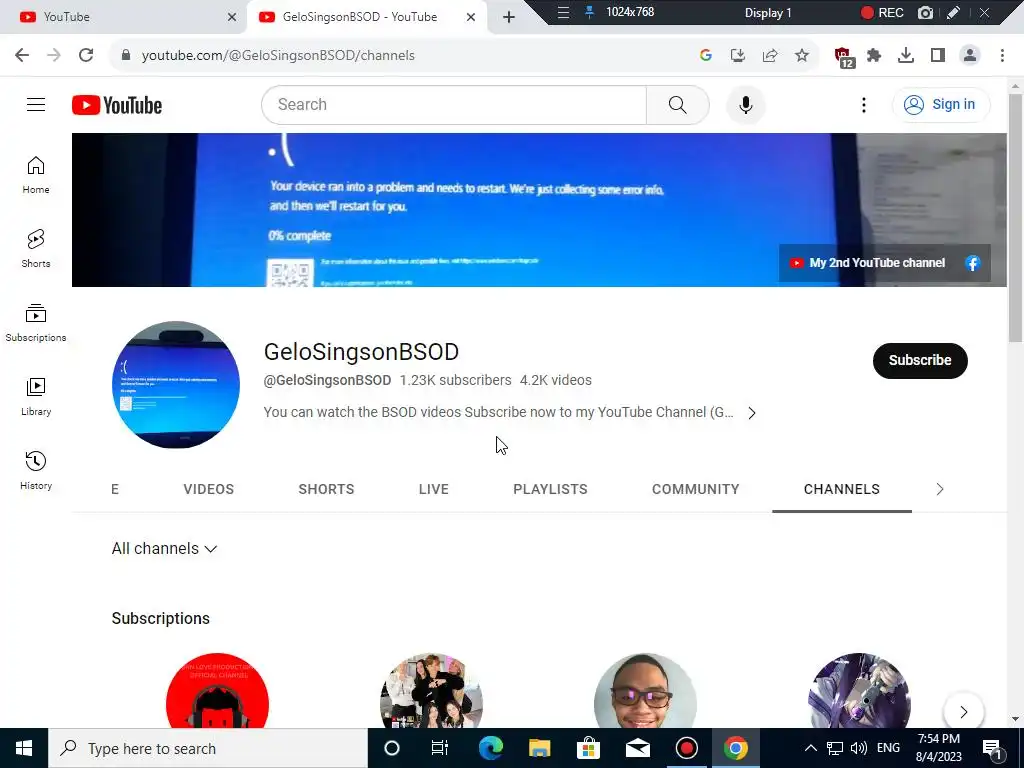This screenshot has width=1024, height=768.
Task: Open Subscriptions in the sidebar
Action: coord(36,323)
